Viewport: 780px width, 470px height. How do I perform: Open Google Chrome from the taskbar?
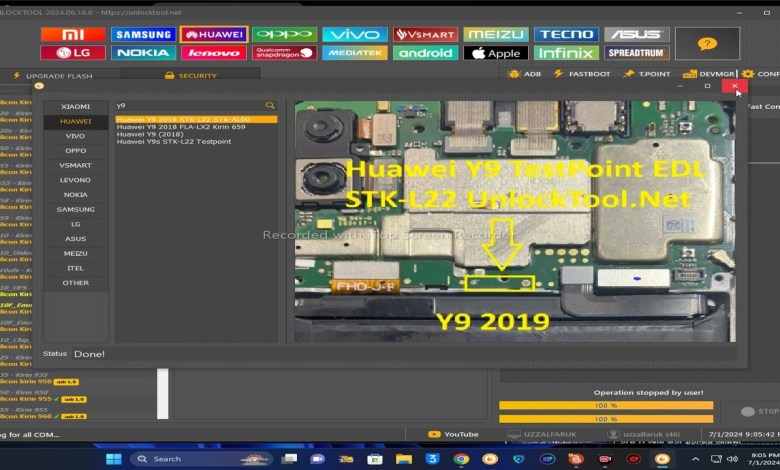[461, 459]
